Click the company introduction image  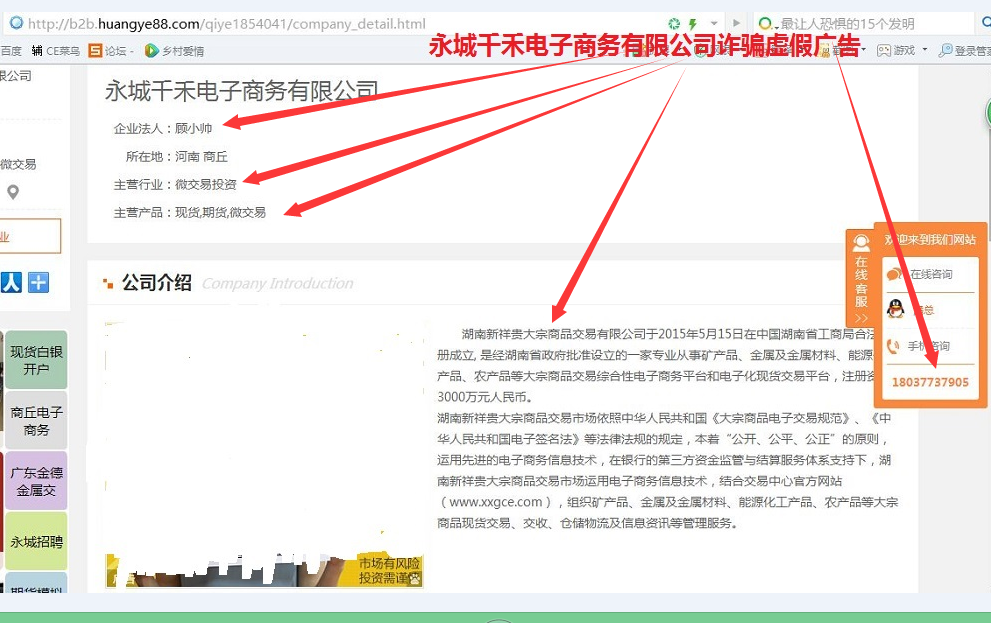click(264, 454)
